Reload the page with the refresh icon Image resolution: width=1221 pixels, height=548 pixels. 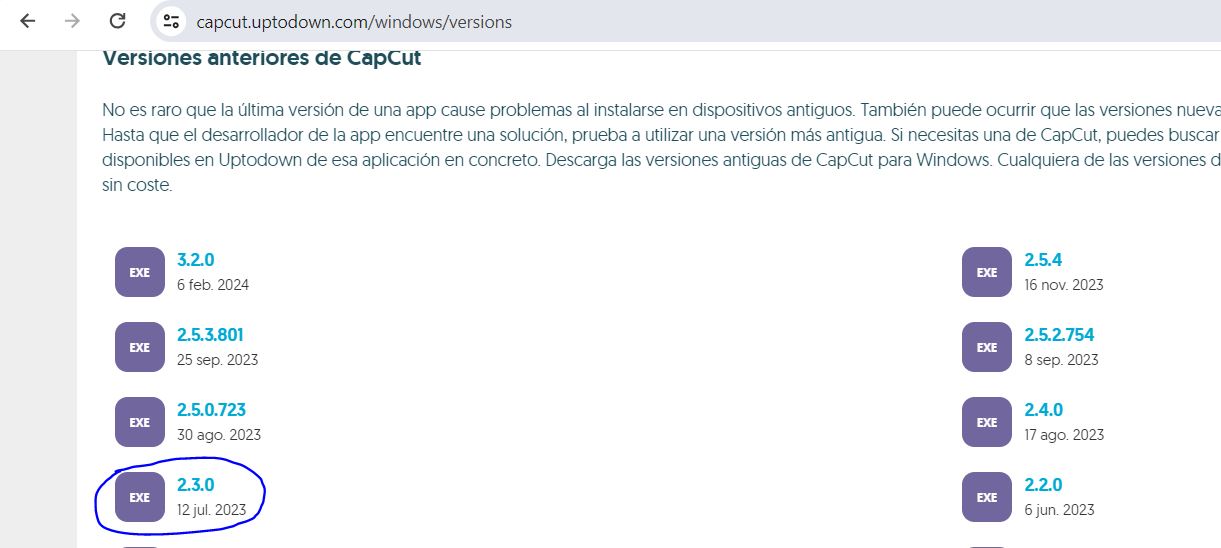pos(117,21)
